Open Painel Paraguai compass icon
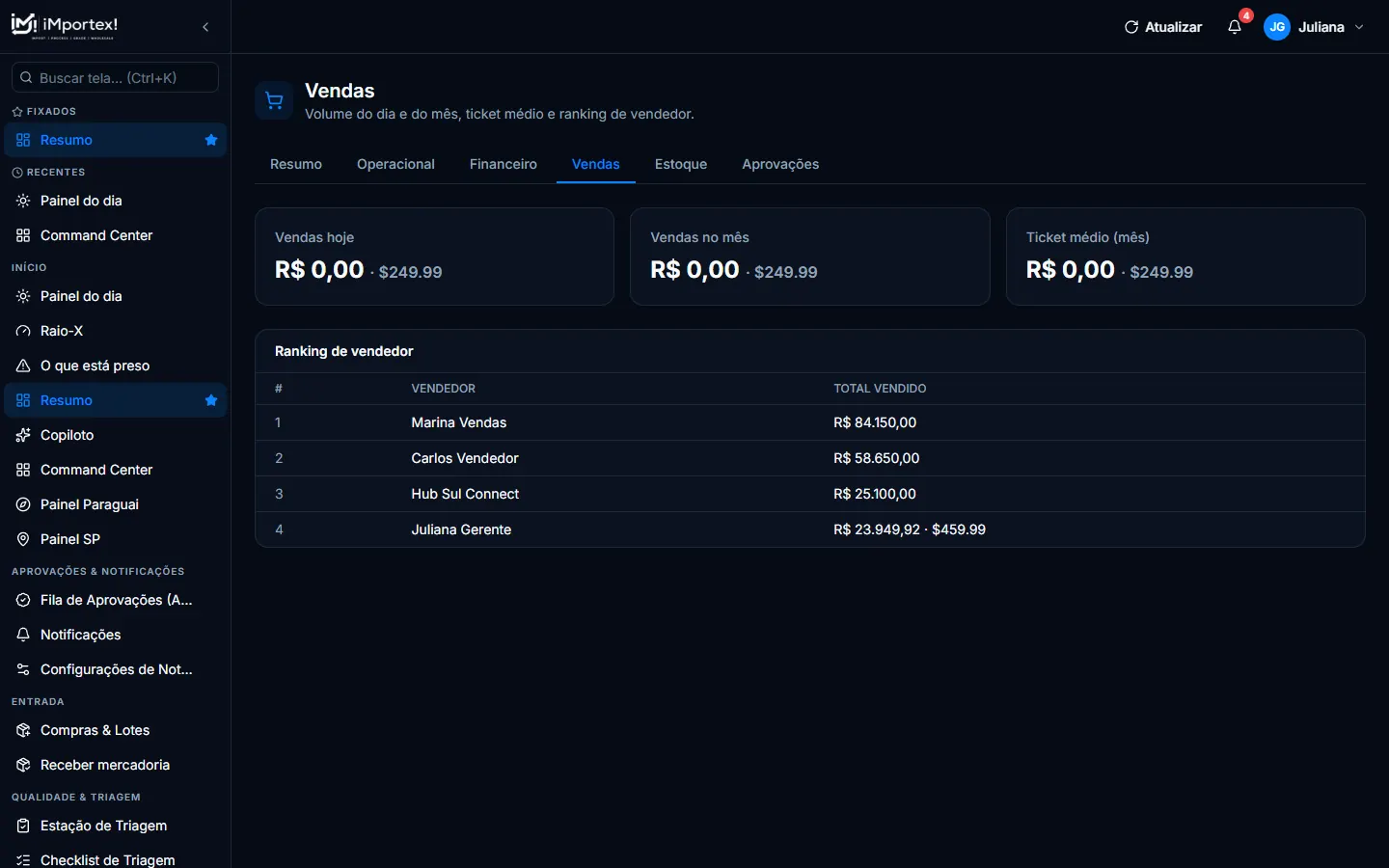Screen dimensions: 1389x868 pos(23,504)
